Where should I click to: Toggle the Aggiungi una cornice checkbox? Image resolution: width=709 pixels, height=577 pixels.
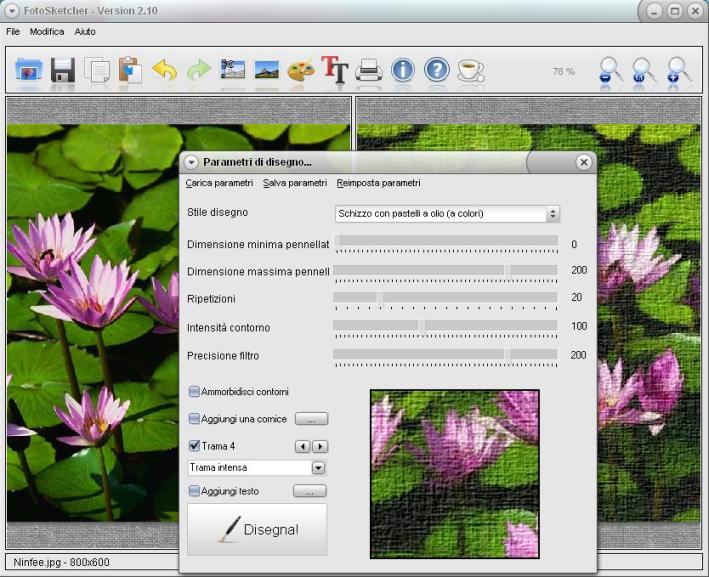(194, 419)
